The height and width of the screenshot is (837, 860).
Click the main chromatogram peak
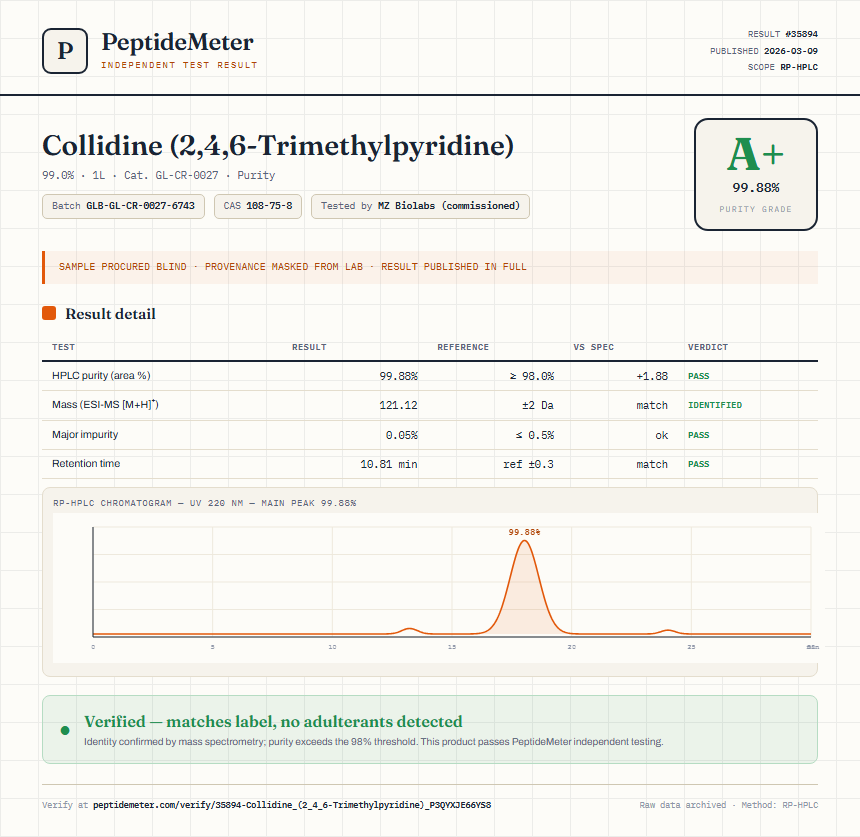[x=525, y=587]
